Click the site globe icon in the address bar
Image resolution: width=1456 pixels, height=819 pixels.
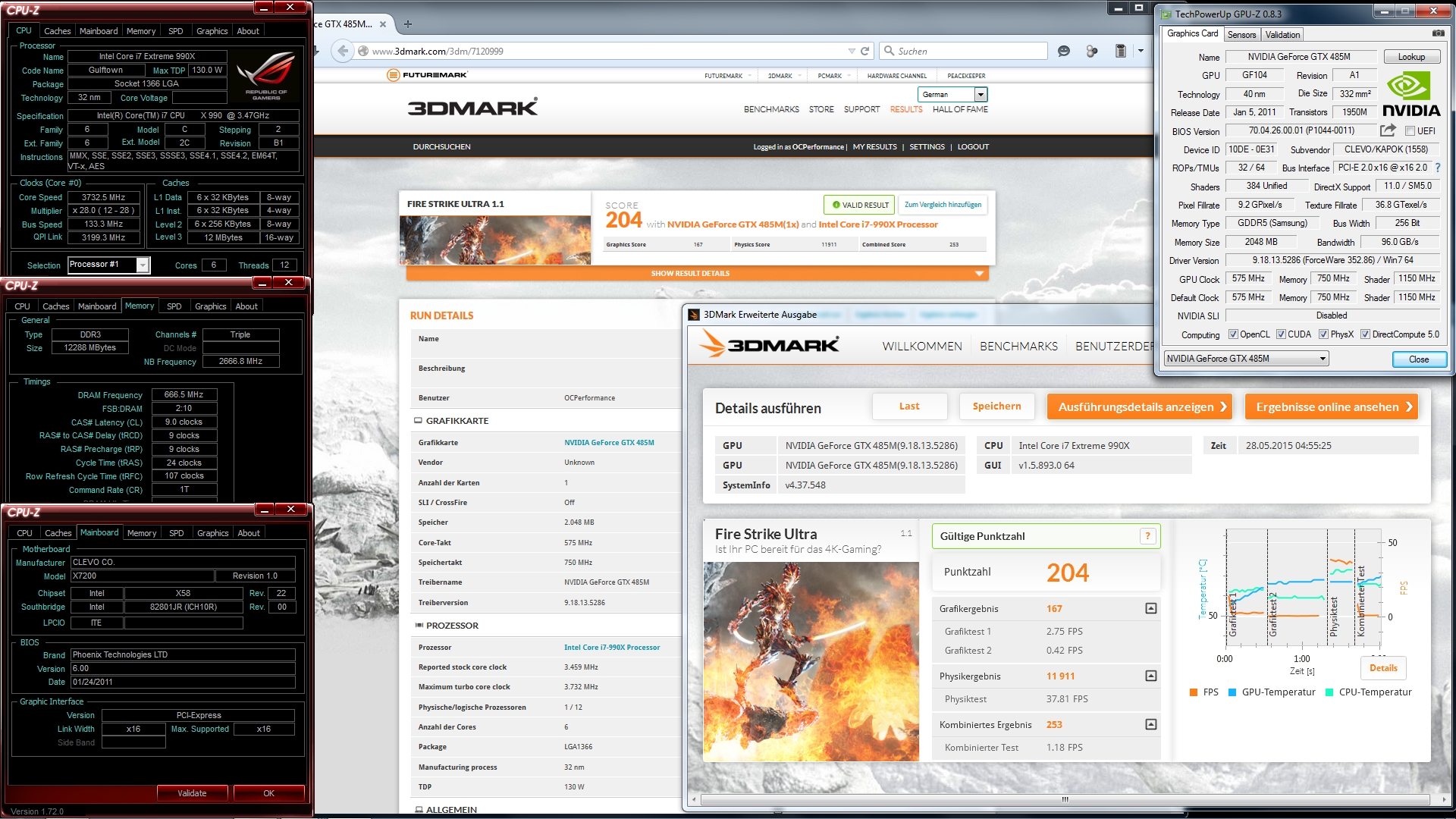tap(363, 51)
